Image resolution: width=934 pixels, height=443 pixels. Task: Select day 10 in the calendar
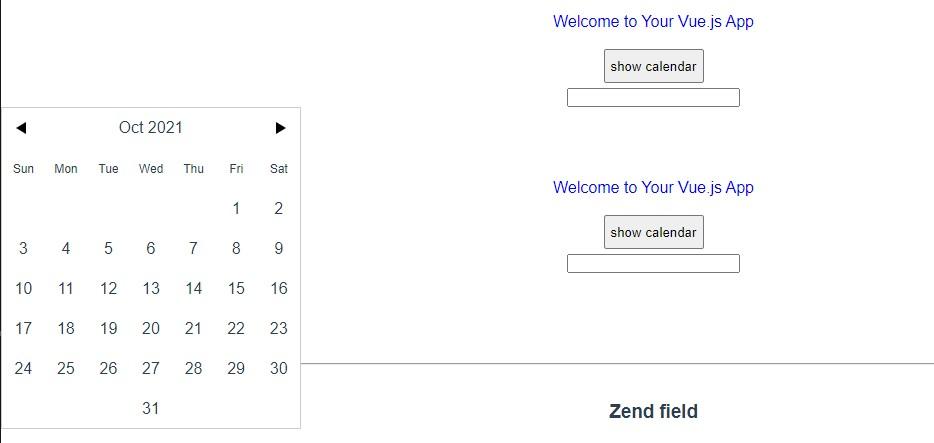23,289
